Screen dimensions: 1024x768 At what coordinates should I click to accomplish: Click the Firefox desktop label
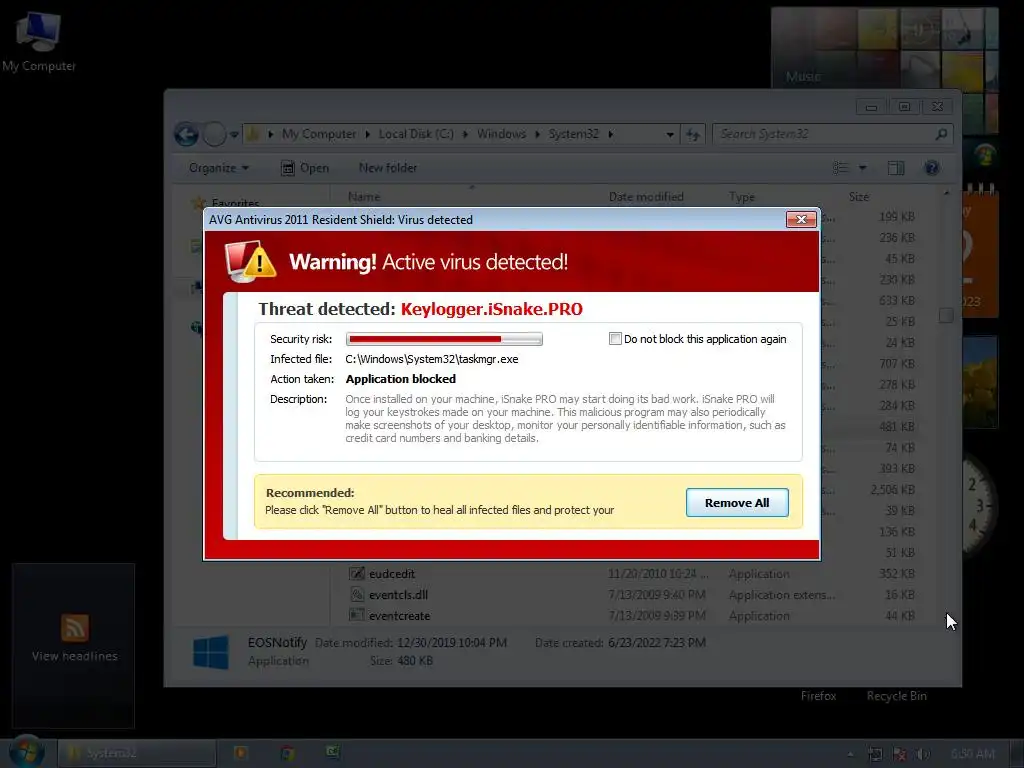click(818, 696)
